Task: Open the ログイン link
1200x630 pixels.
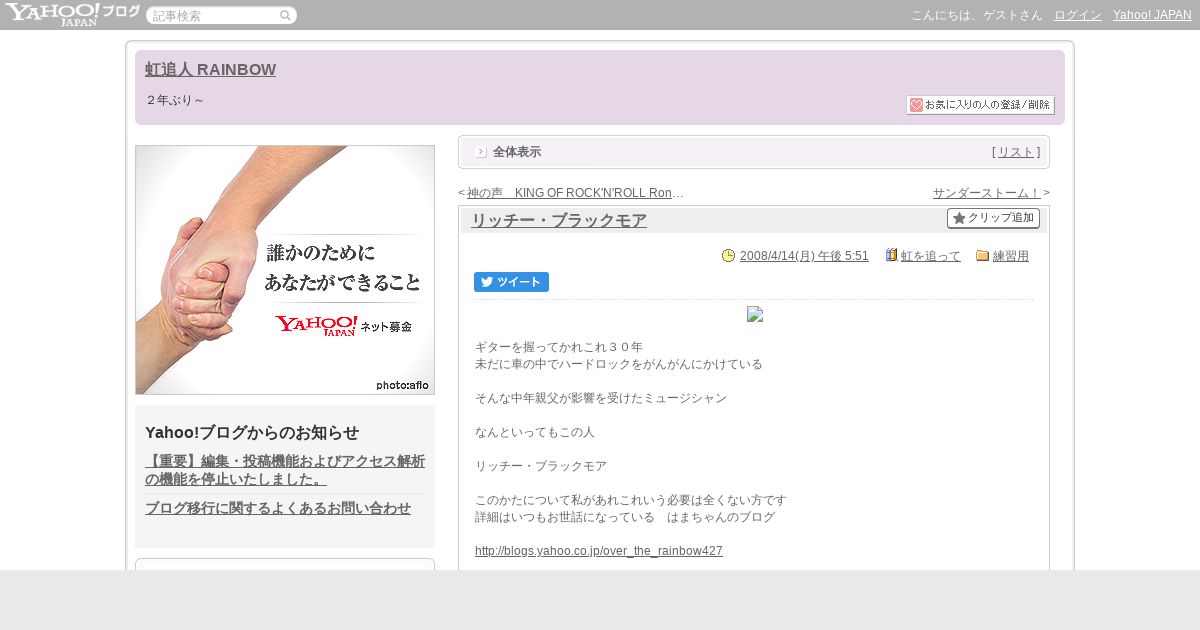Action: pyautogui.click(x=1078, y=15)
